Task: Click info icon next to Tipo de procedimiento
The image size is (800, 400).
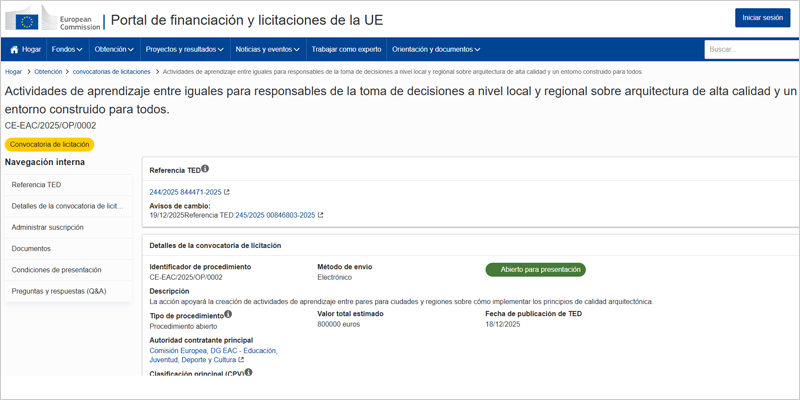Action: pyautogui.click(x=228, y=314)
